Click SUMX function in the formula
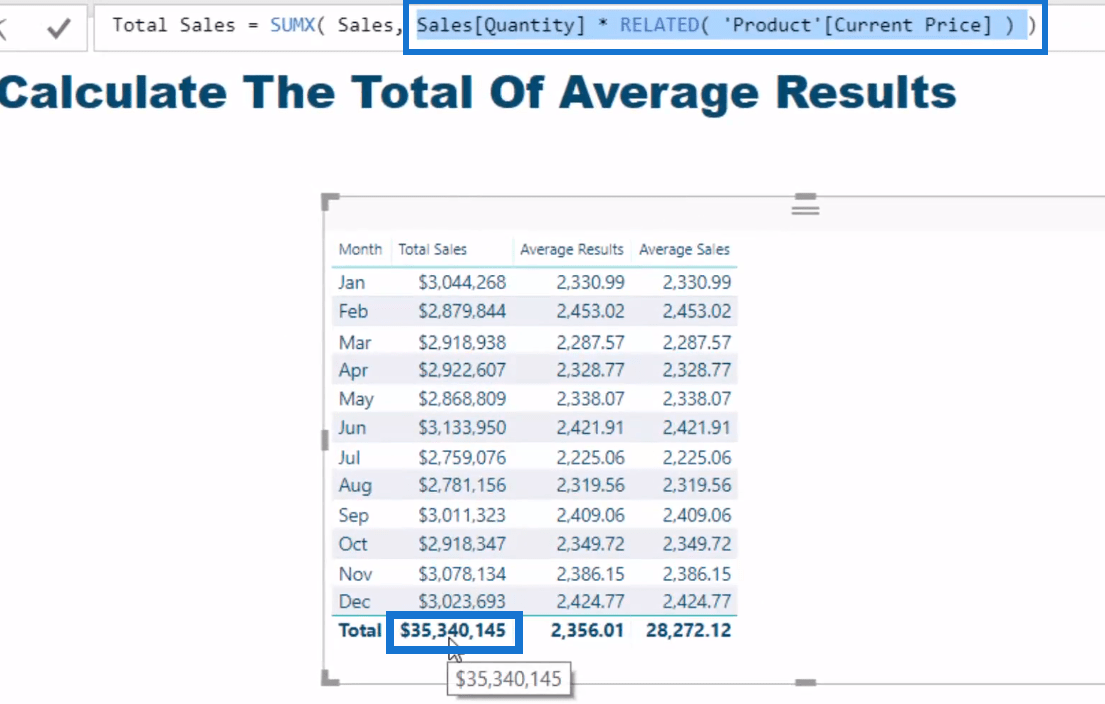The height and width of the screenshot is (704, 1105). point(292,25)
